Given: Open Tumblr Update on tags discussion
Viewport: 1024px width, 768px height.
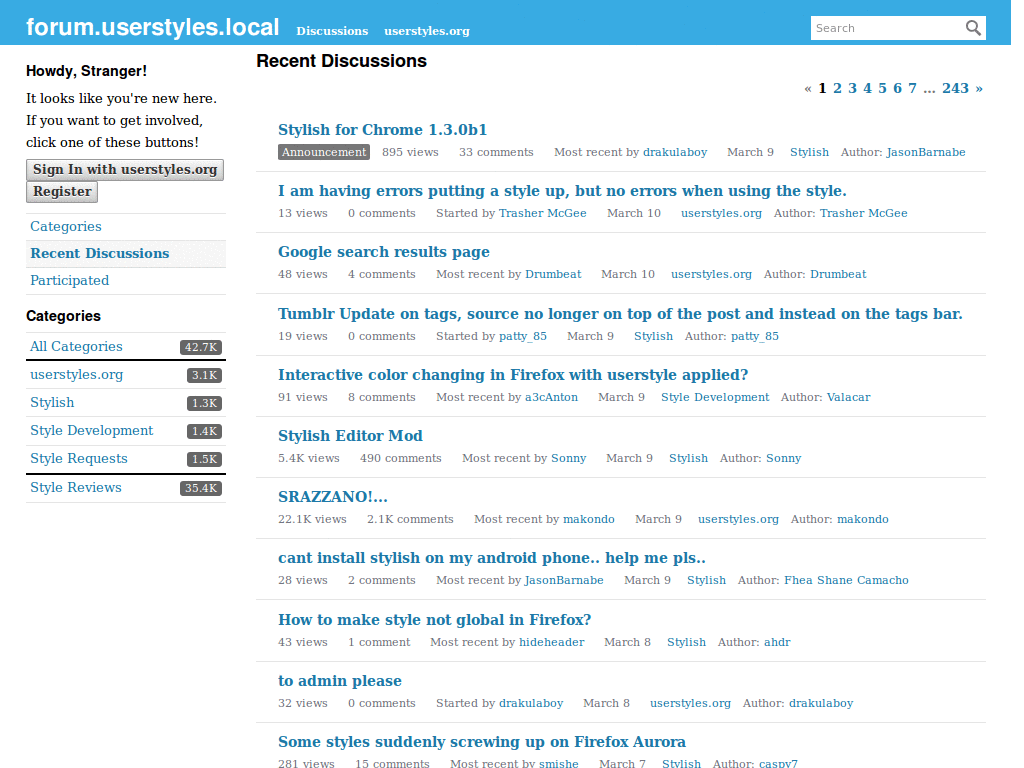Looking at the screenshot, I should (620, 314).
